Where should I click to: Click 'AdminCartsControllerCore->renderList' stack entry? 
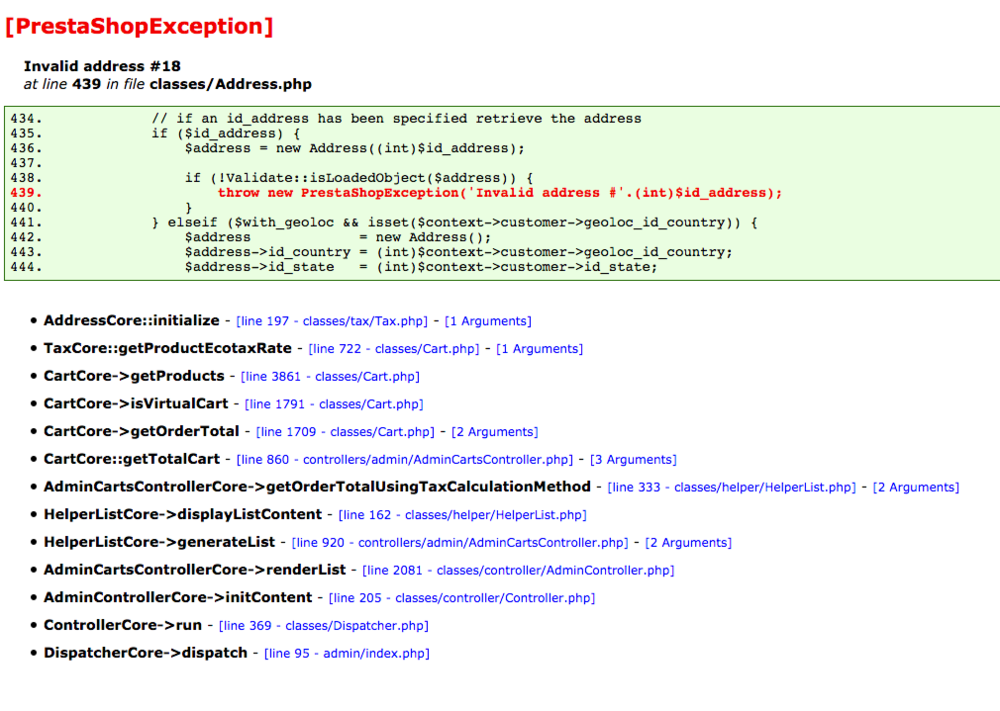(195, 569)
